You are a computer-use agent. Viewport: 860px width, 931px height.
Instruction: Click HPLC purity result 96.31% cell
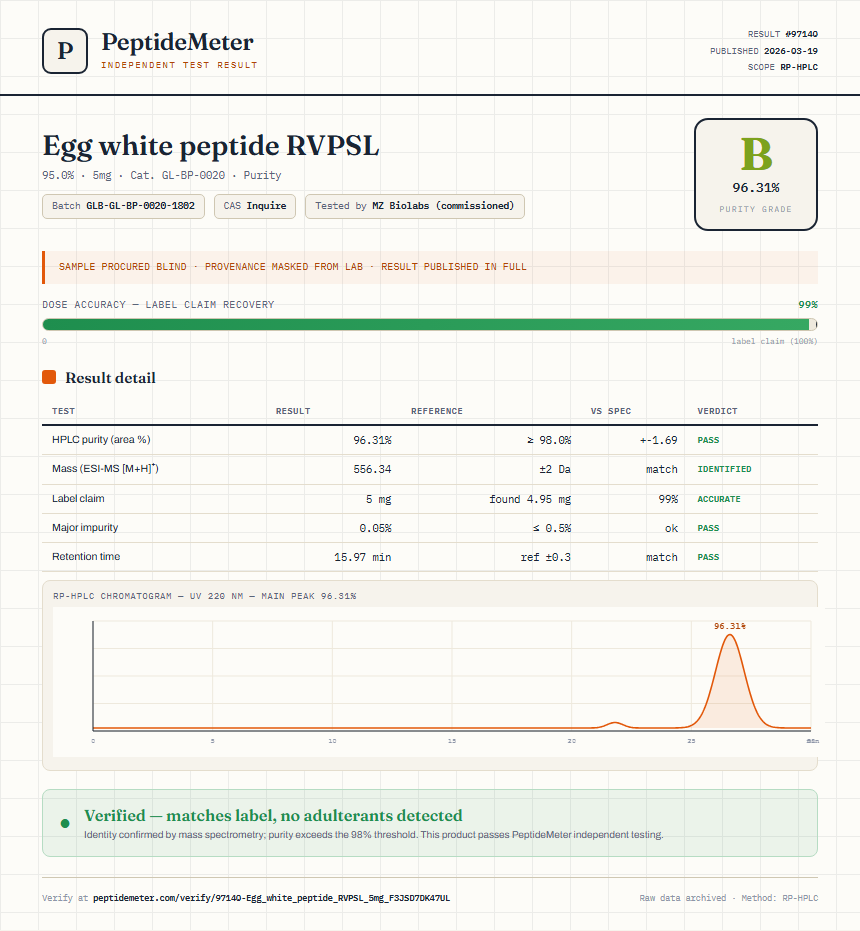(372, 440)
